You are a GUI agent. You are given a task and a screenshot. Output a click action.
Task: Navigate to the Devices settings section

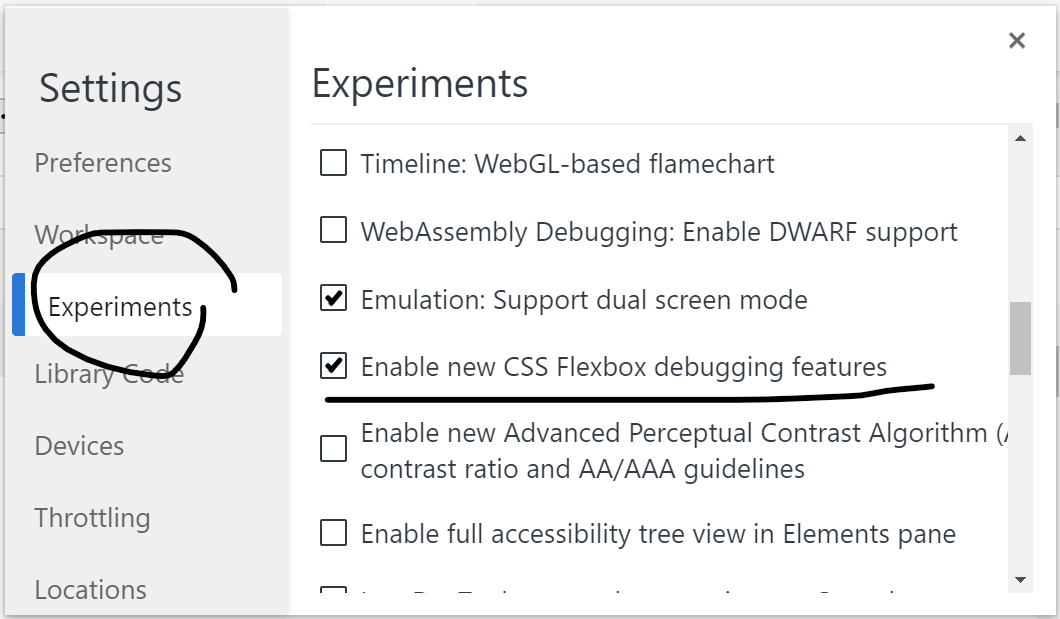coord(79,446)
